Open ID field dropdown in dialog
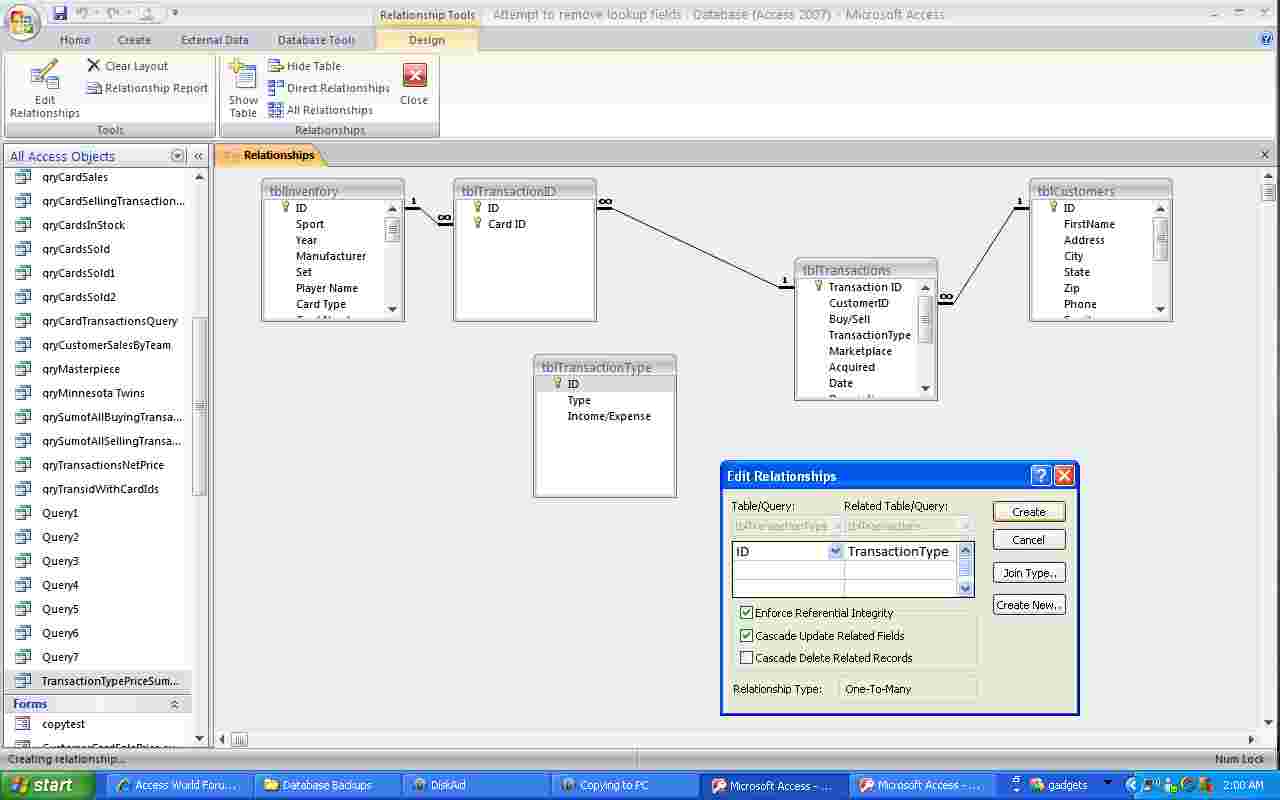Image resolution: width=1280 pixels, height=800 pixels. (836, 552)
